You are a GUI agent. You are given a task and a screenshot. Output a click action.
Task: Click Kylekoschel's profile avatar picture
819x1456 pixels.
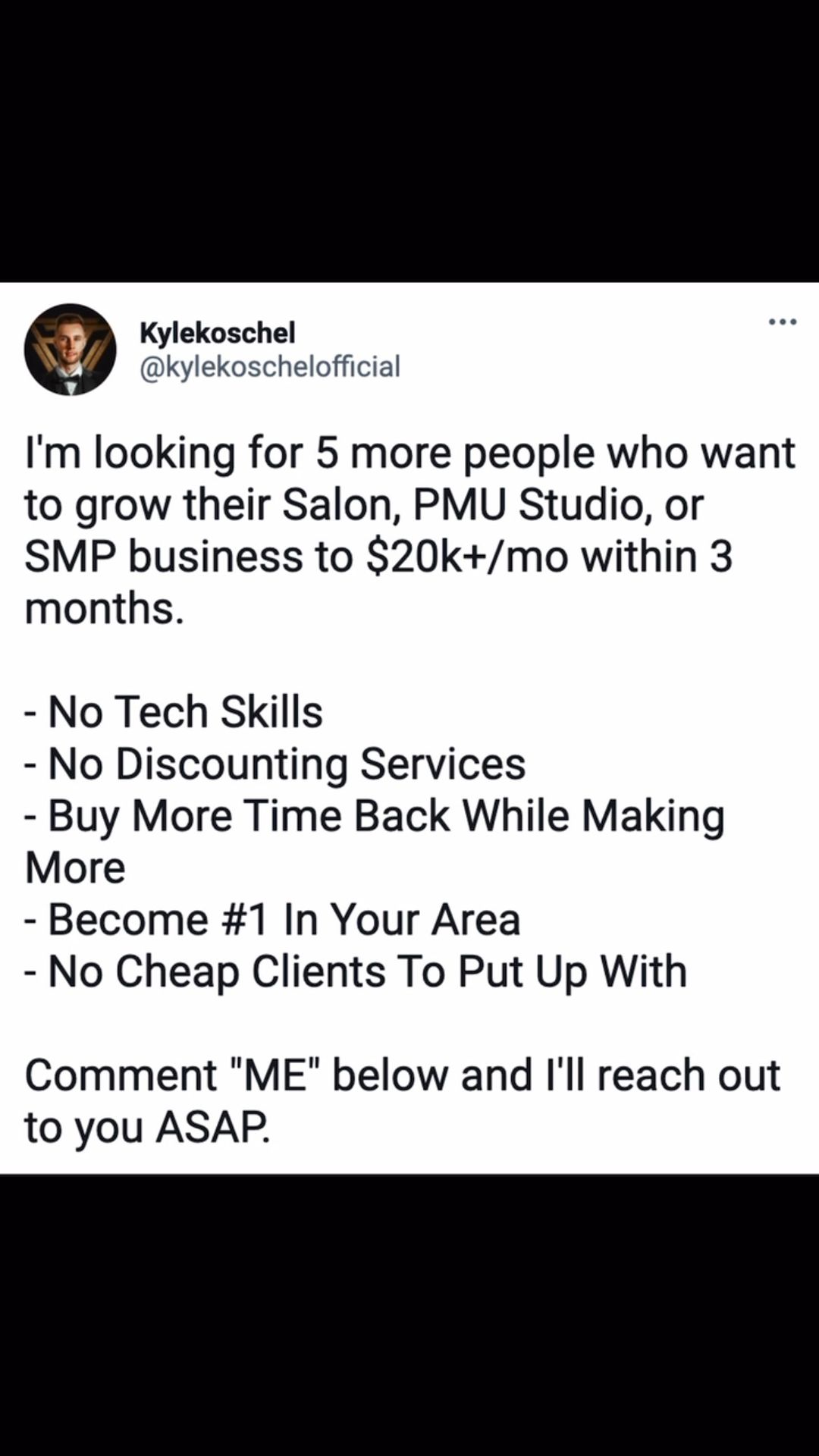(70, 350)
